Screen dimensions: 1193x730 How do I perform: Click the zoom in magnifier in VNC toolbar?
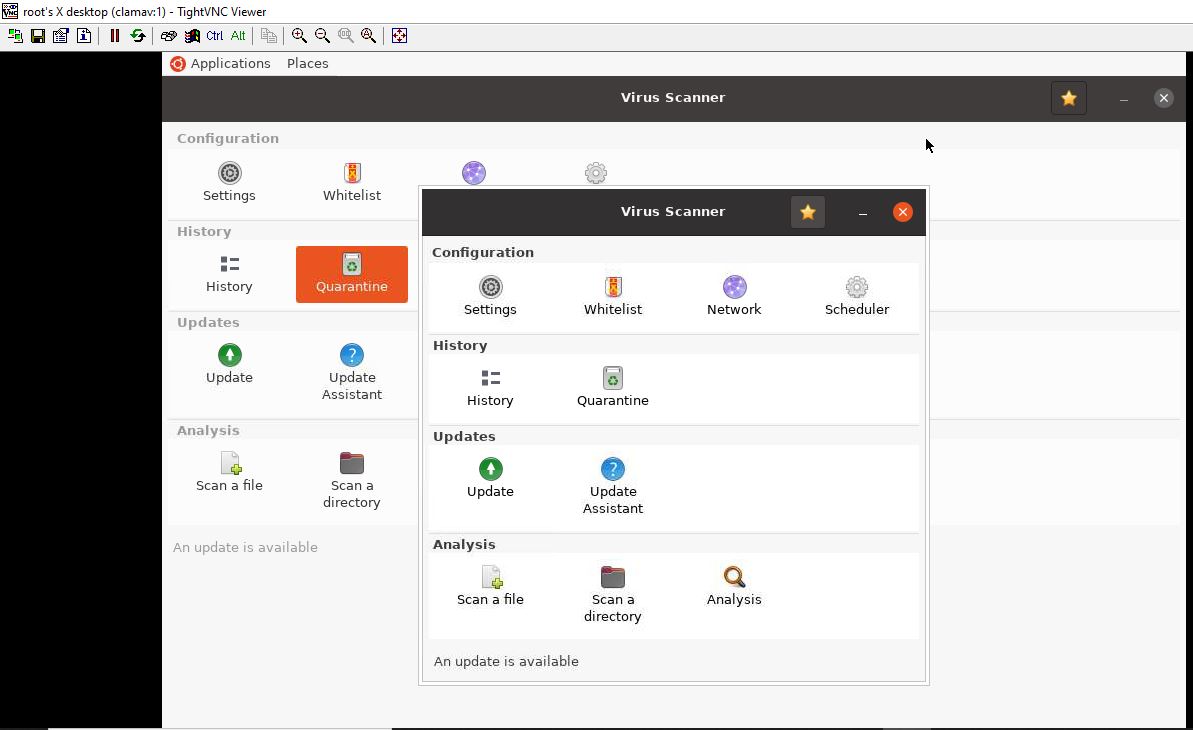[299, 36]
